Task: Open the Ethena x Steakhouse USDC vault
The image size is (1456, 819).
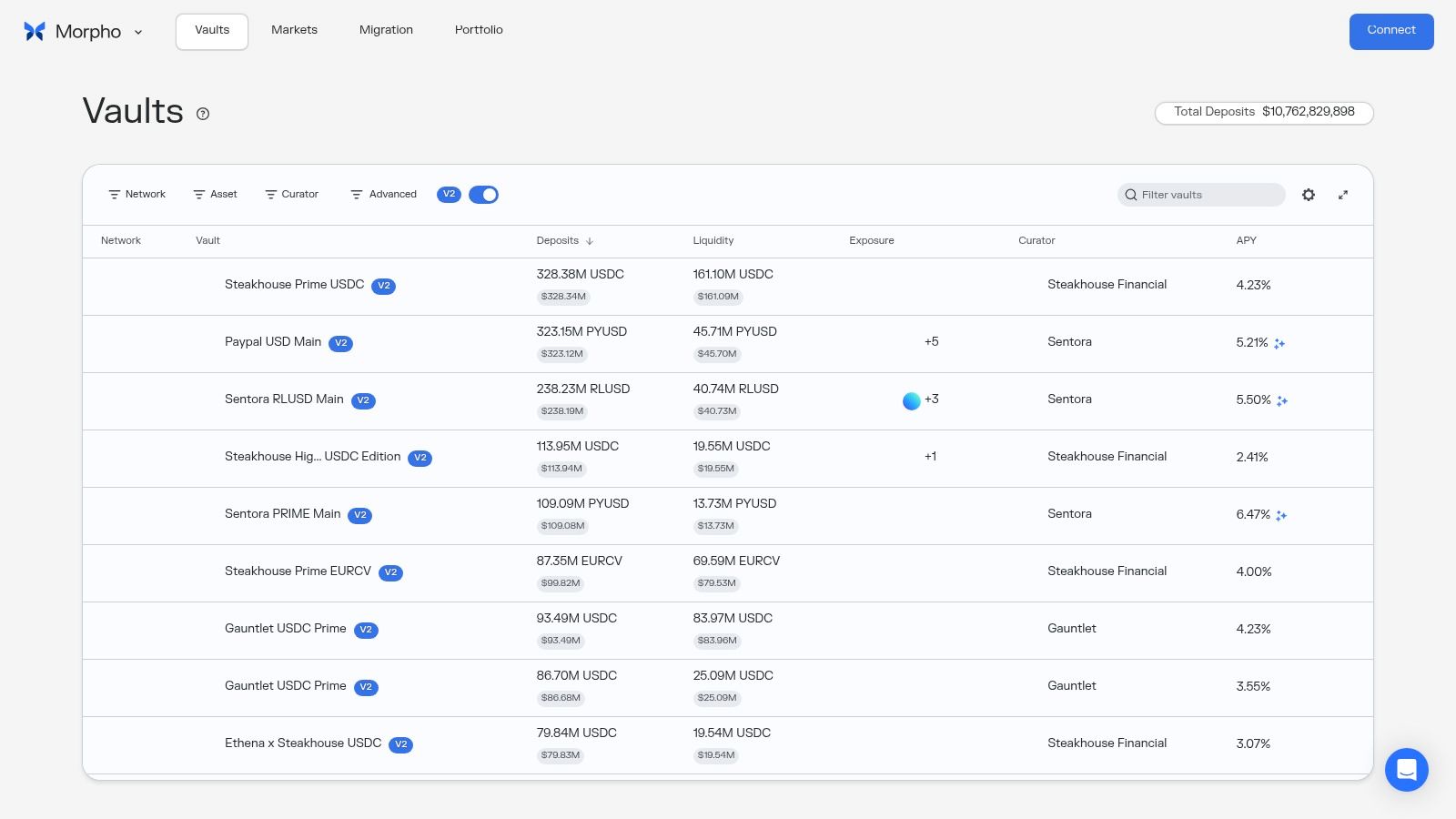Action: pyautogui.click(x=303, y=743)
